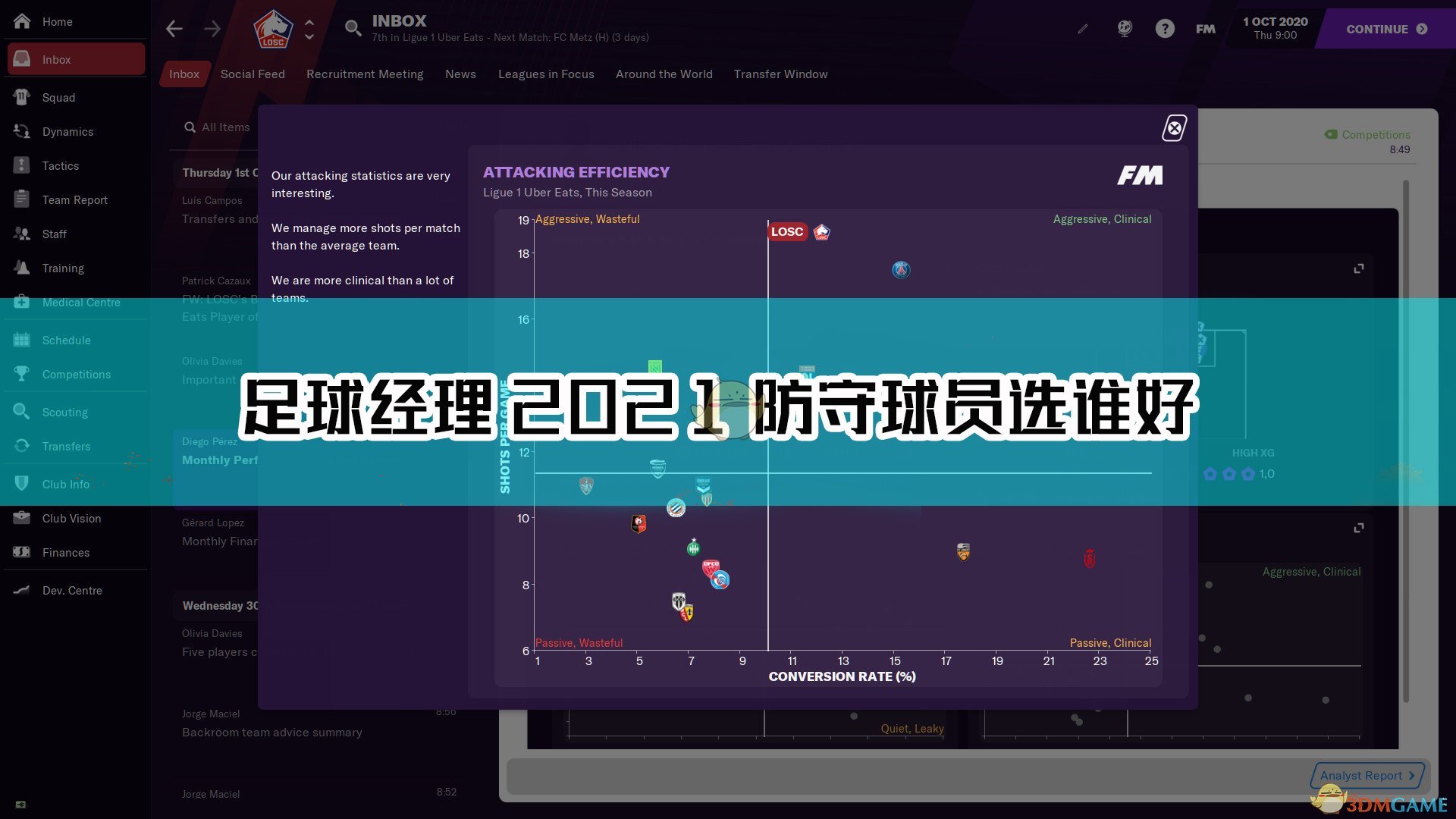Screen dimensions: 1456x819
Task: Select the LOSC marker on the chart
Action: (x=822, y=231)
